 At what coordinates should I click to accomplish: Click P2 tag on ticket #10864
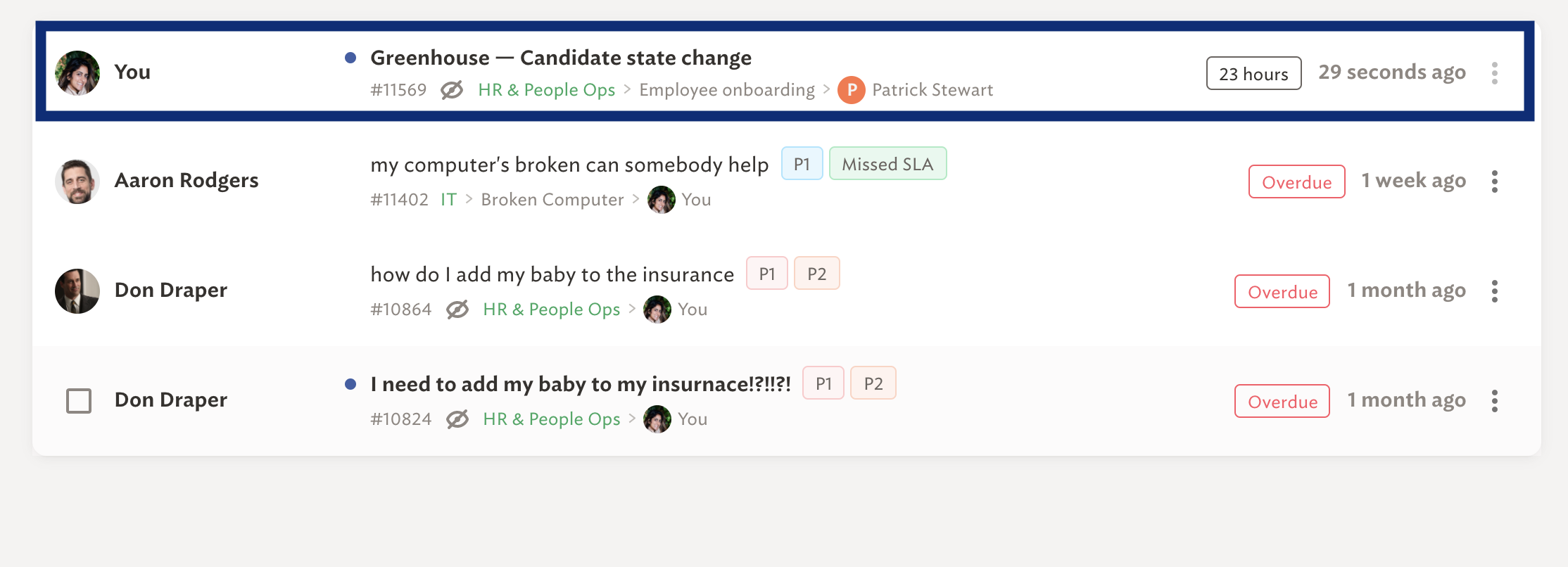[x=817, y=274]
